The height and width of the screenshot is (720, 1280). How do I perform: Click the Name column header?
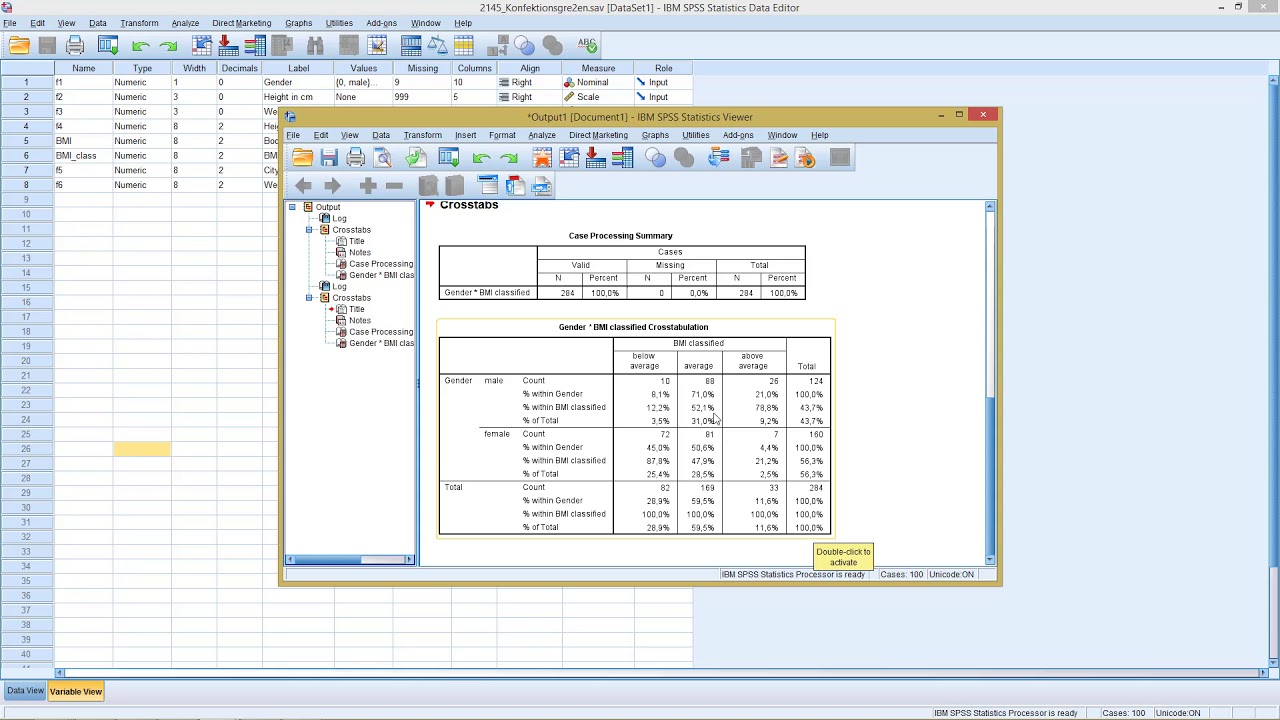coord(84,68)
